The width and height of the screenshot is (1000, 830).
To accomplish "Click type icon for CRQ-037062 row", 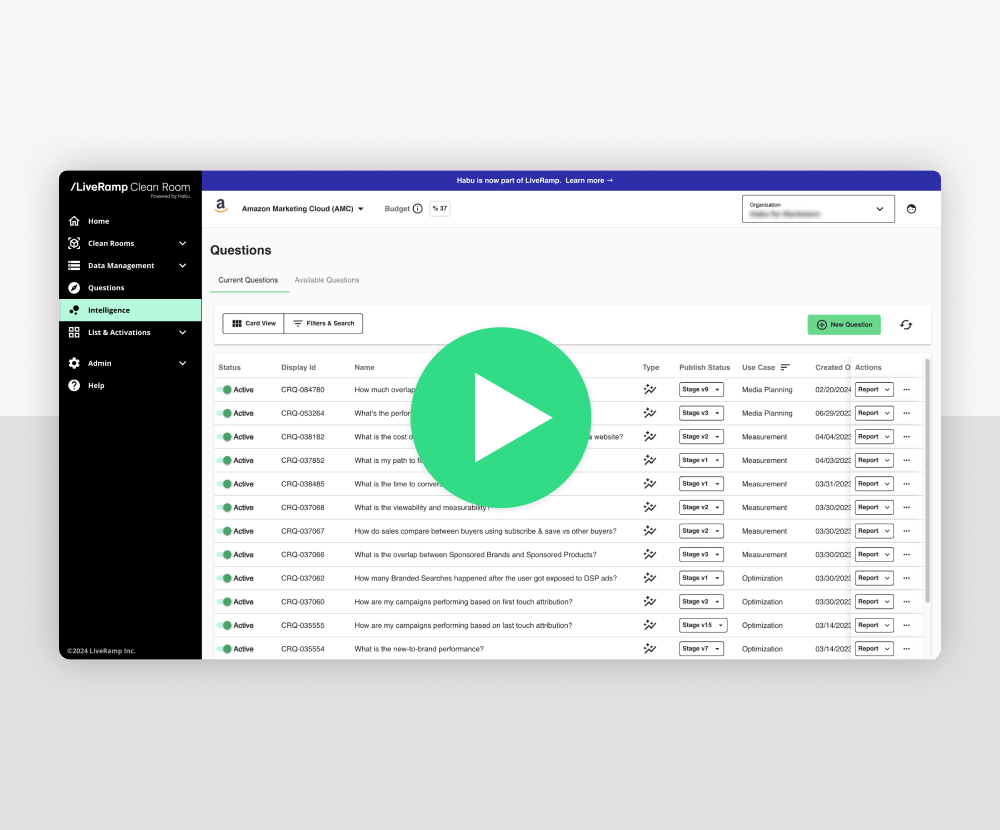I will 650,578.
